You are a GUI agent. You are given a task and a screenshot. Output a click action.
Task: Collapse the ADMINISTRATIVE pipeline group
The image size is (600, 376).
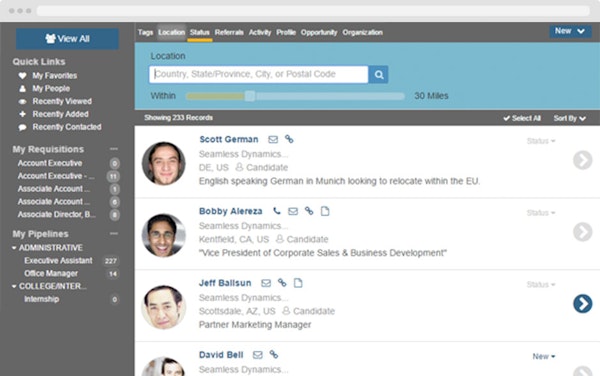click(x=14, y=248)
